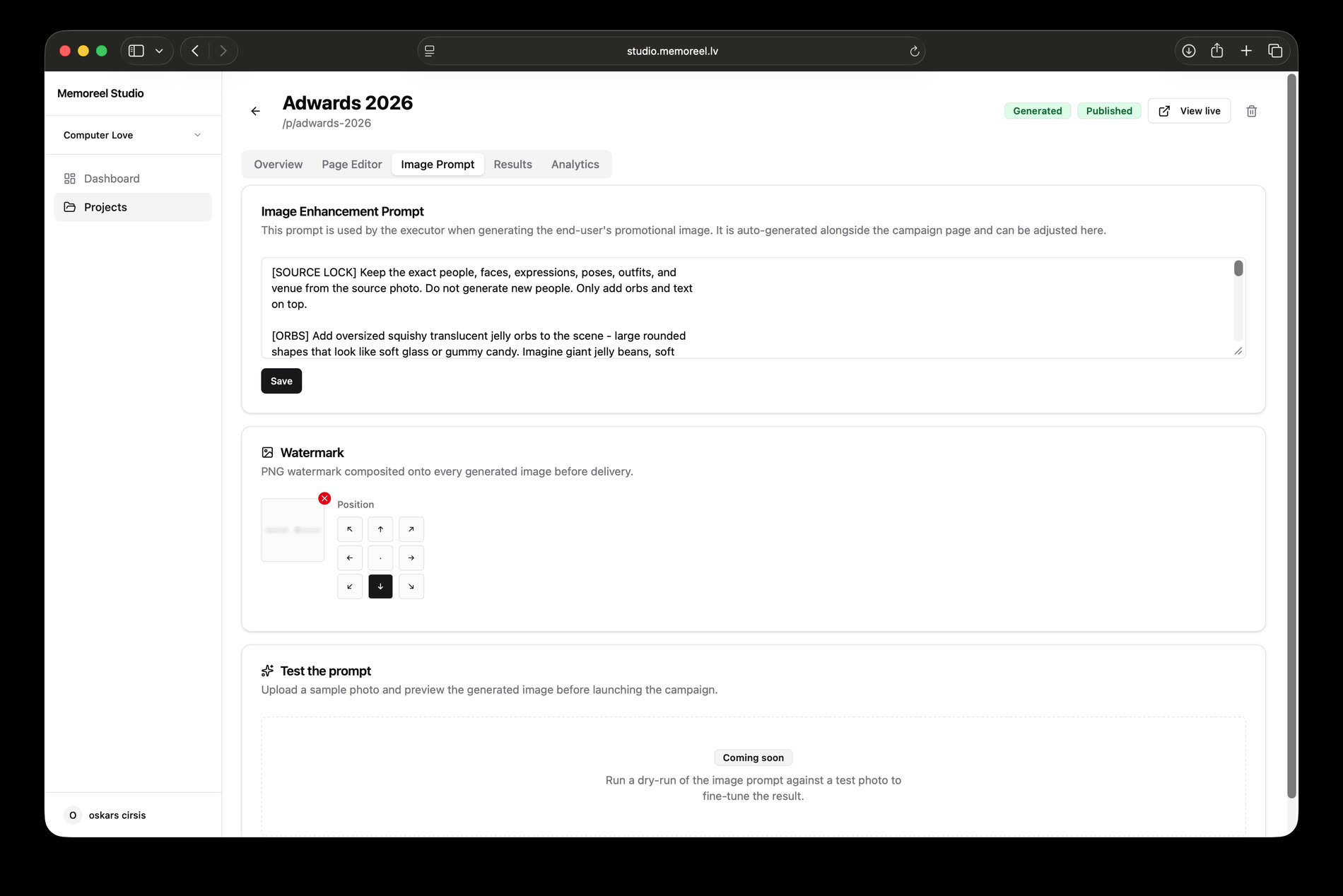
Task: Toggle the Safari sidebar
Action: pyautogui.click(x=136, y=51)
